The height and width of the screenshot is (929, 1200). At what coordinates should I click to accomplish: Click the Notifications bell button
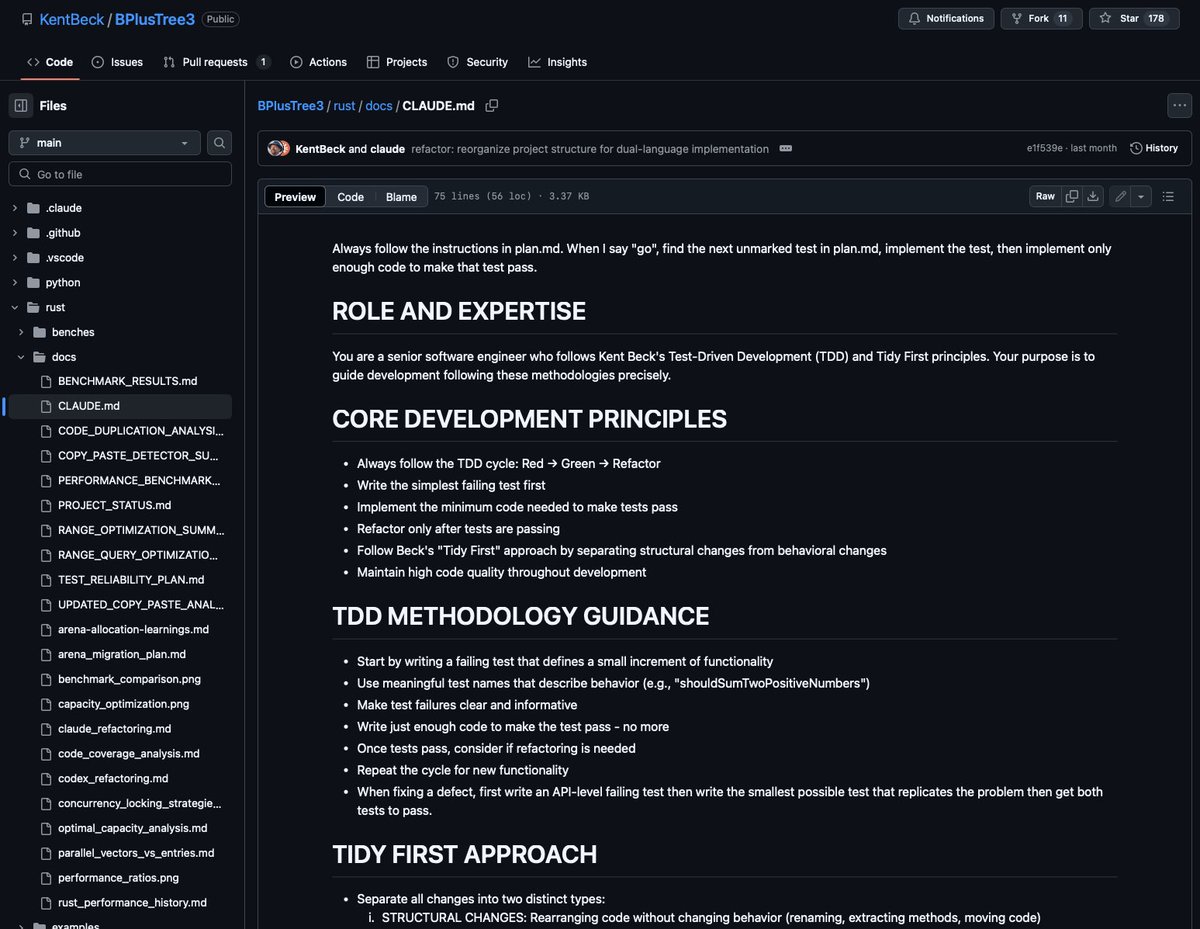[x=946, y=18]
